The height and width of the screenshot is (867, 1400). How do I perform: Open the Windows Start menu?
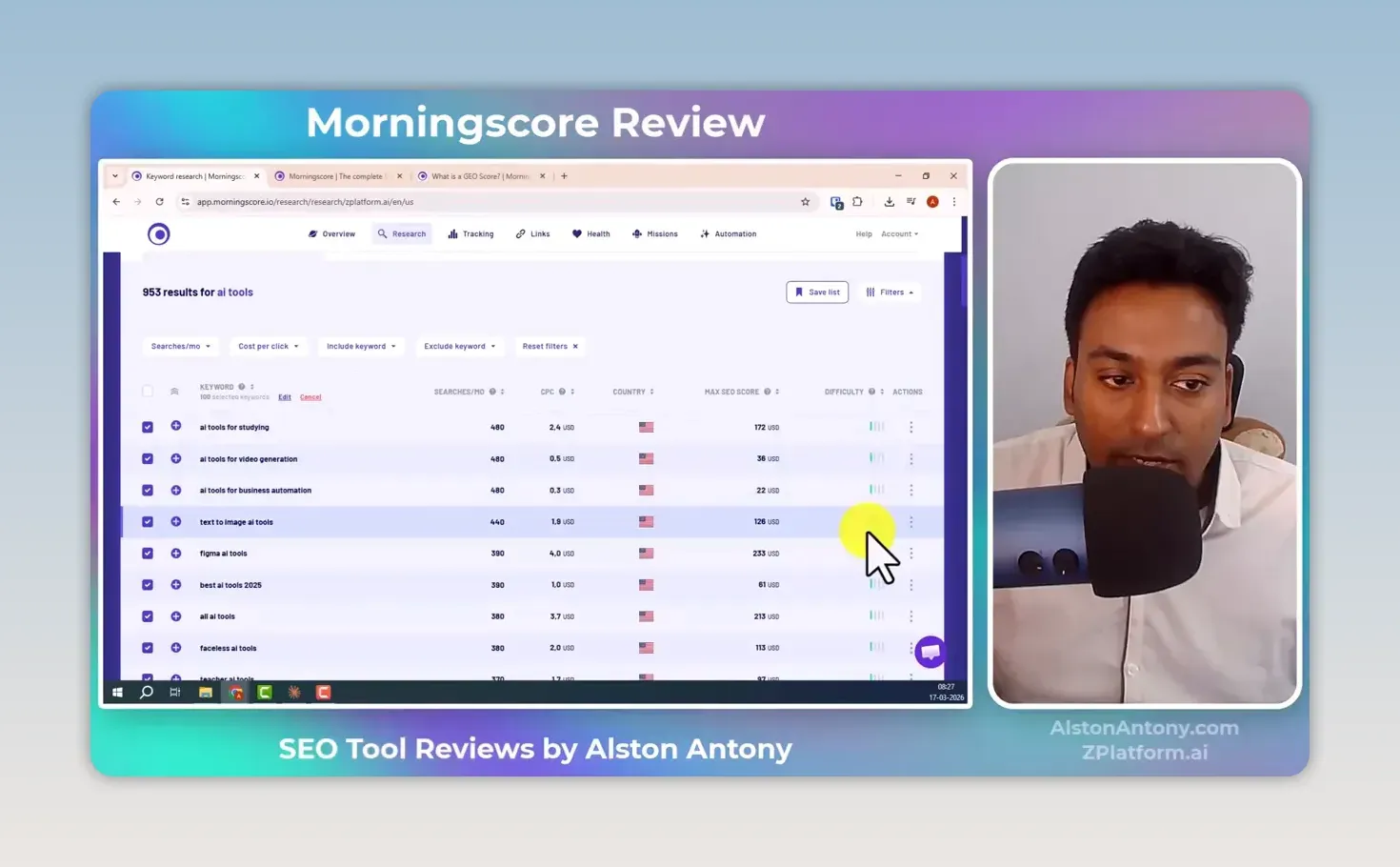(117, 693)
